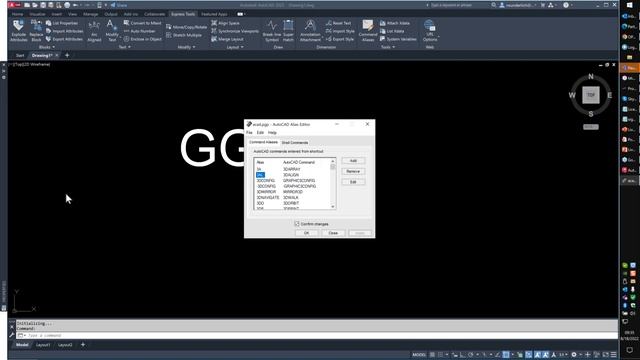Click the MODEL status bar button
Image resolution: width=640 pixels, height=360 pixels.
click(419, 355)
